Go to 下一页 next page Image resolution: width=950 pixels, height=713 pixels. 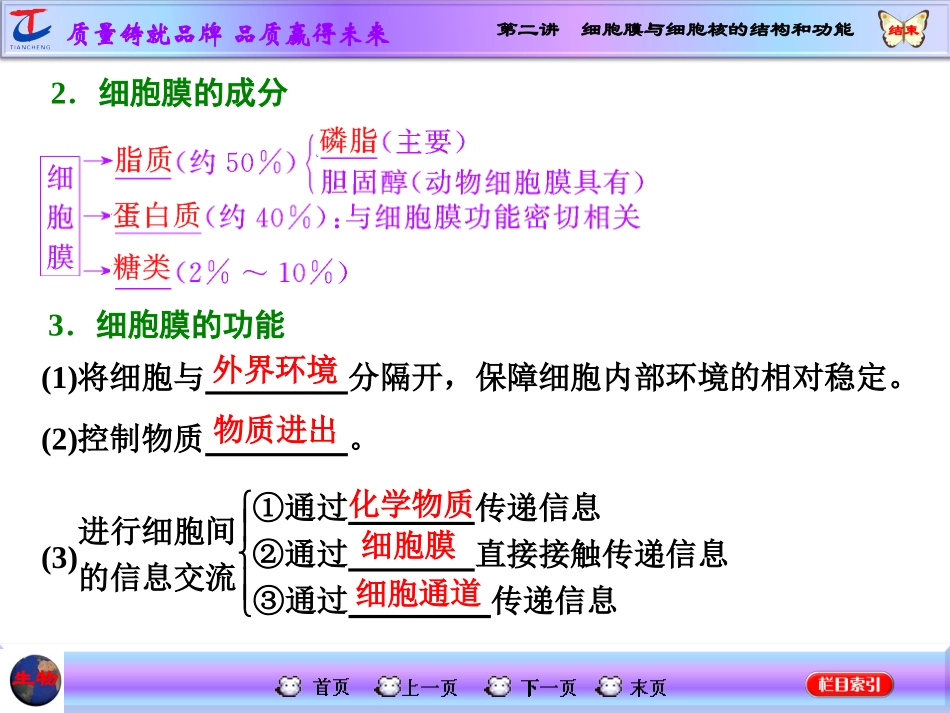[x=548, y=688]
